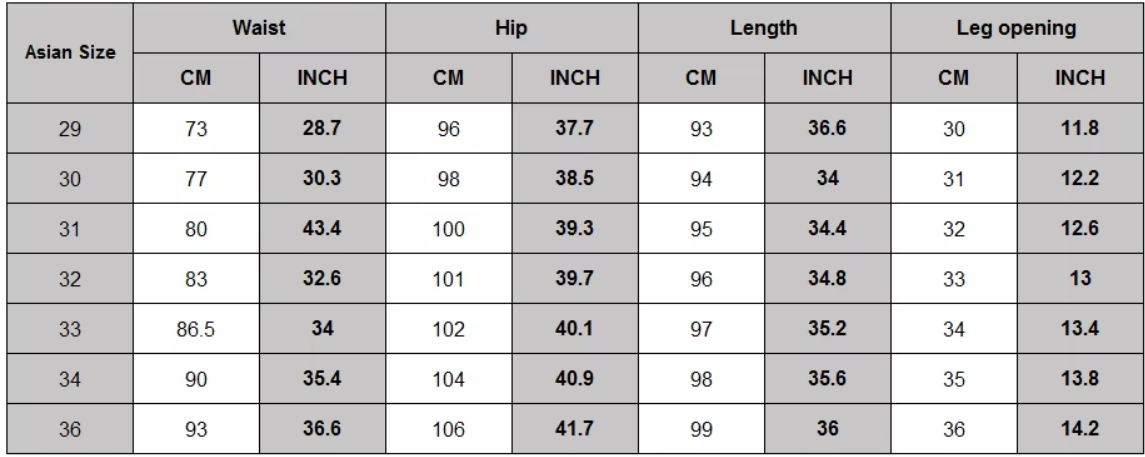1145x457 pixels.
Task: Click the waist inch value 43.4
Action: (322, 229)
